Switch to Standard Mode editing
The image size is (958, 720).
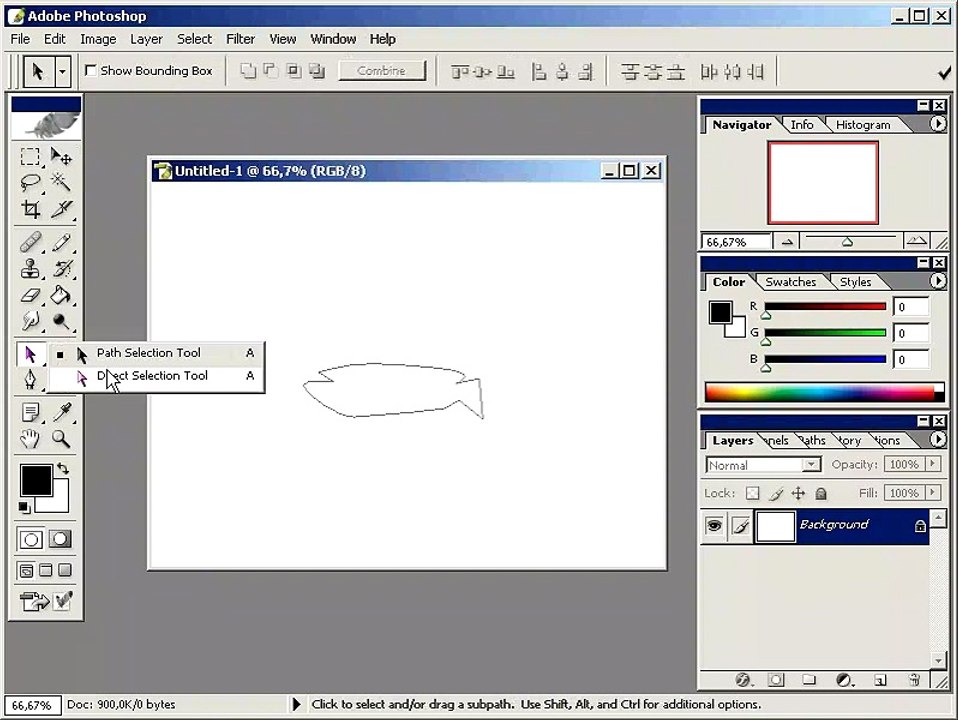coord(31,539)
